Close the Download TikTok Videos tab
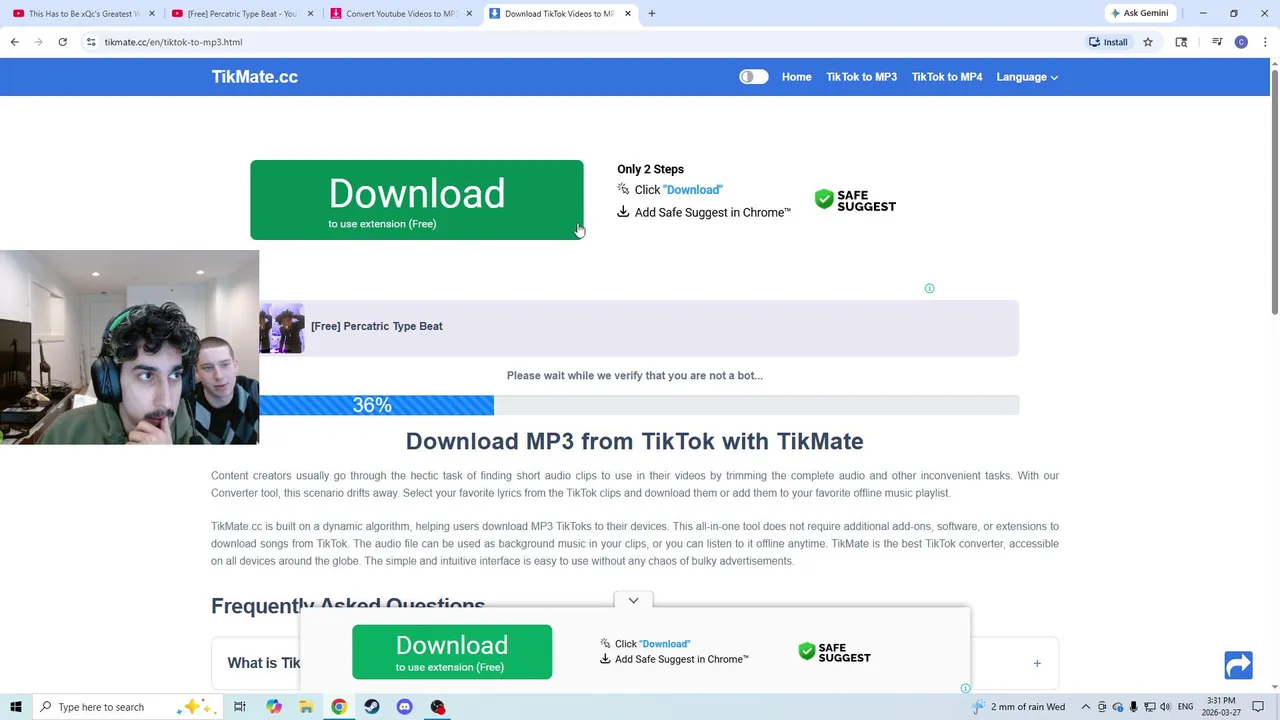Screen dimensions: 1280x720 pos(628,14)
